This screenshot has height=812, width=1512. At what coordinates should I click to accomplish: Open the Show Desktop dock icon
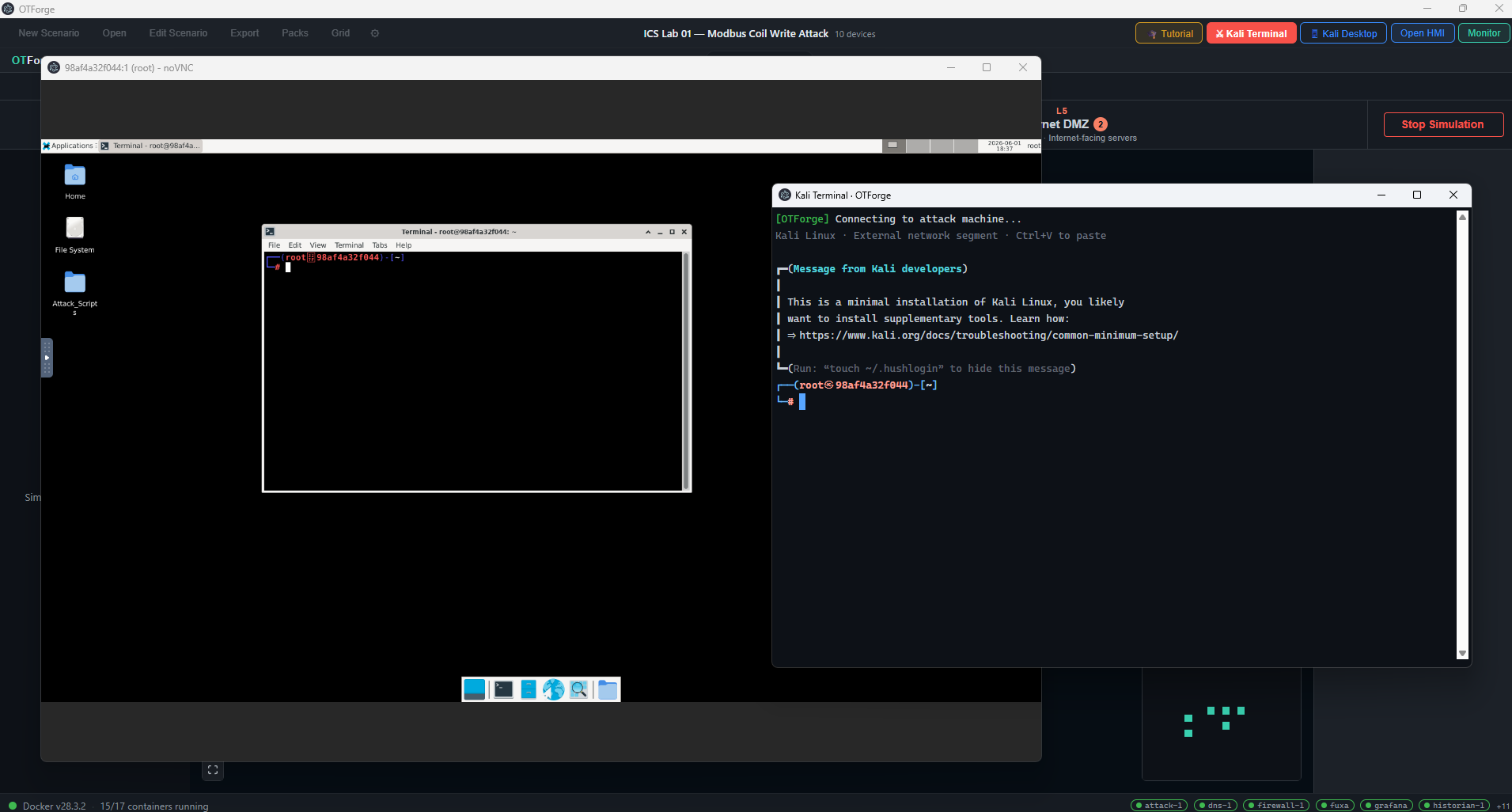(474, 689)
